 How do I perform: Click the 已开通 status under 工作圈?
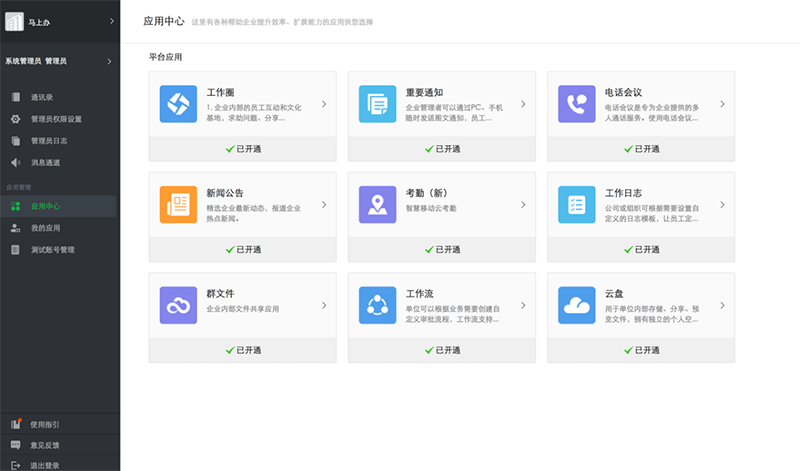click(x=243, y=149)
